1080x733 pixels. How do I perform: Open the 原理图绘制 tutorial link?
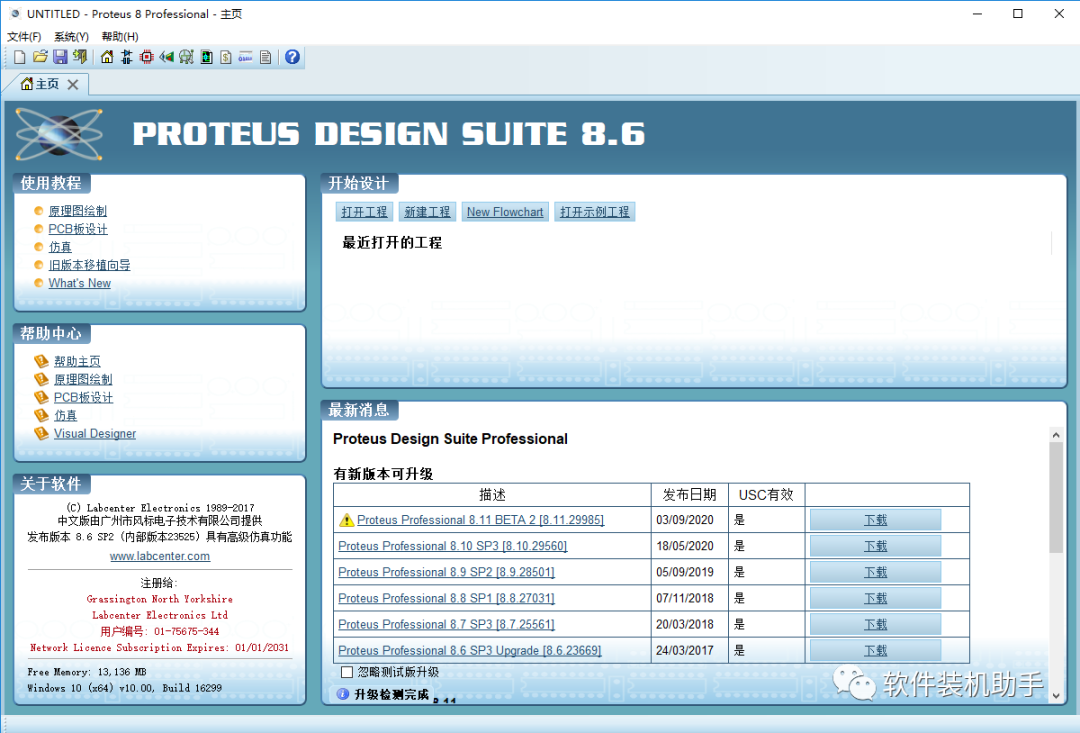(x=77, y=211)
